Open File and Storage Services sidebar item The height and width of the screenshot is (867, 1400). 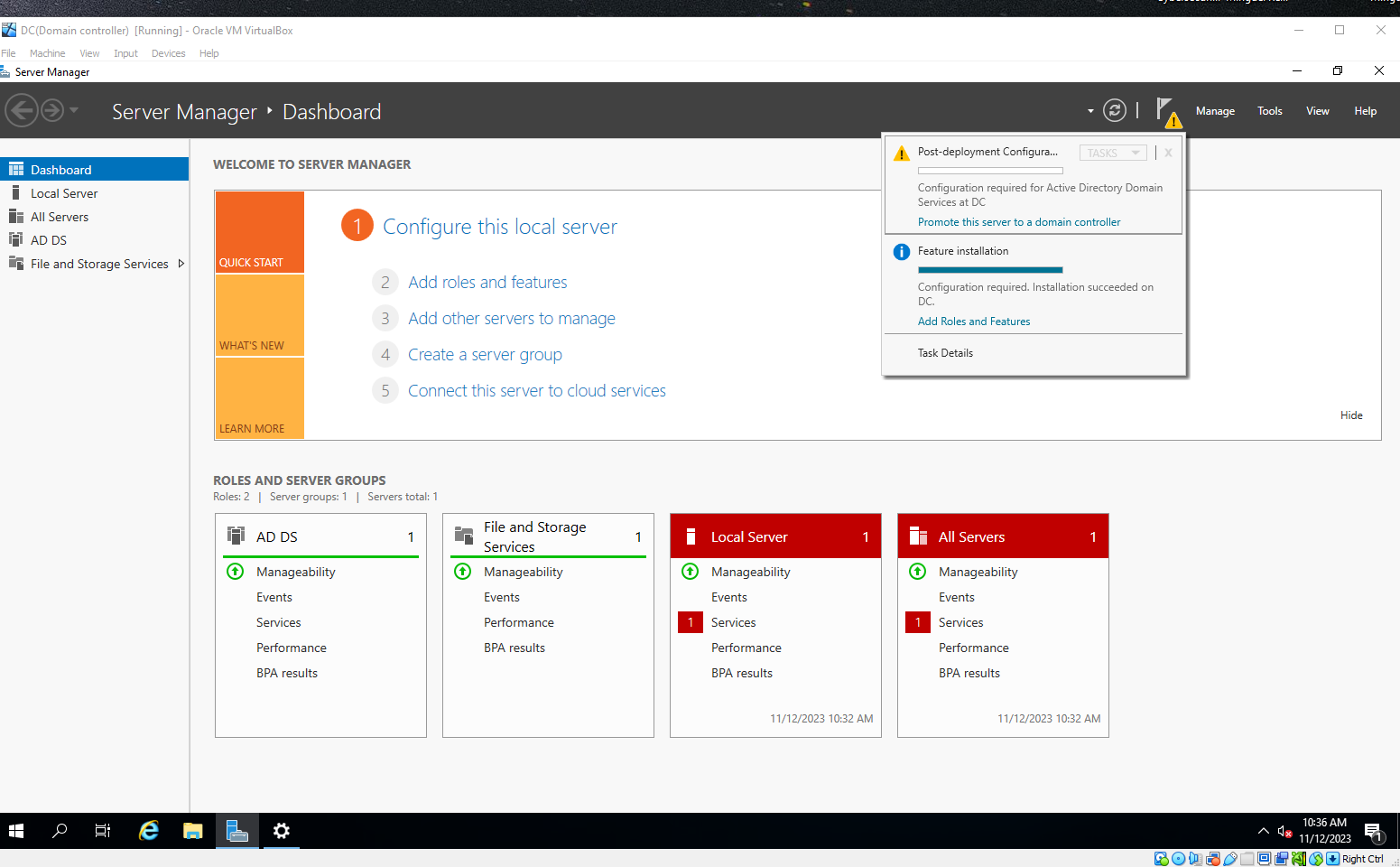pyautogui.click(x=99, y=264)
